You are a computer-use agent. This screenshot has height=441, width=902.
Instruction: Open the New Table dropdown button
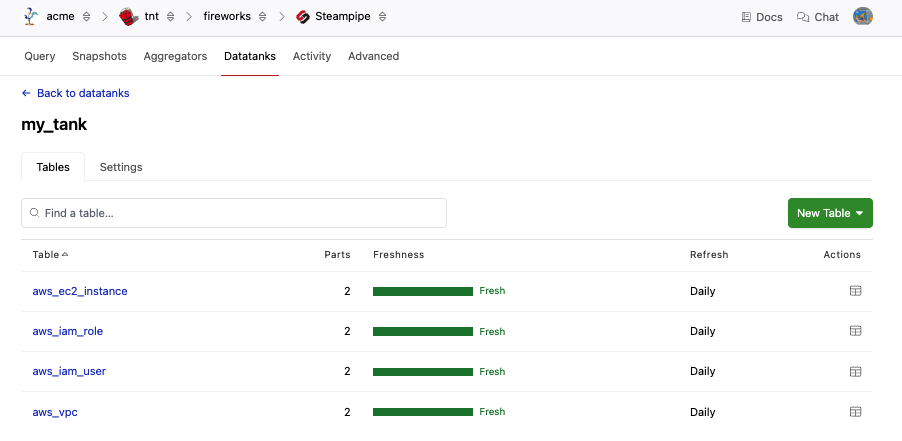point(830,213)
